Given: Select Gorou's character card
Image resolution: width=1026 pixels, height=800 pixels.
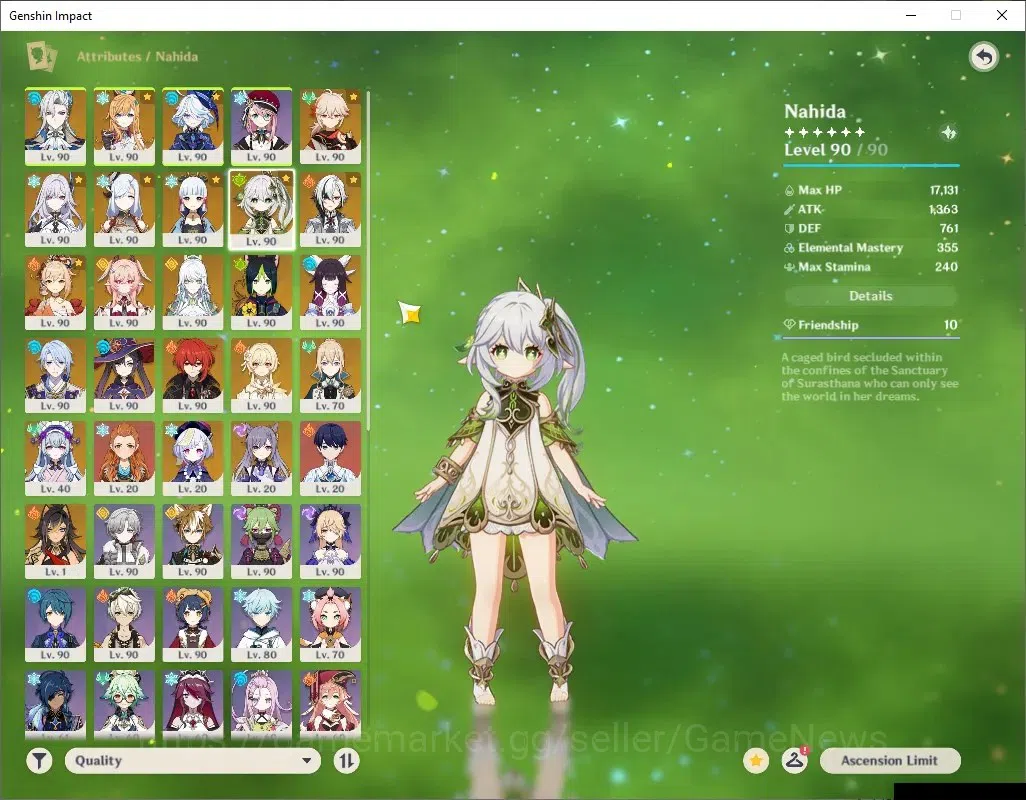Looking at the screenshot, I should [193, 542].
